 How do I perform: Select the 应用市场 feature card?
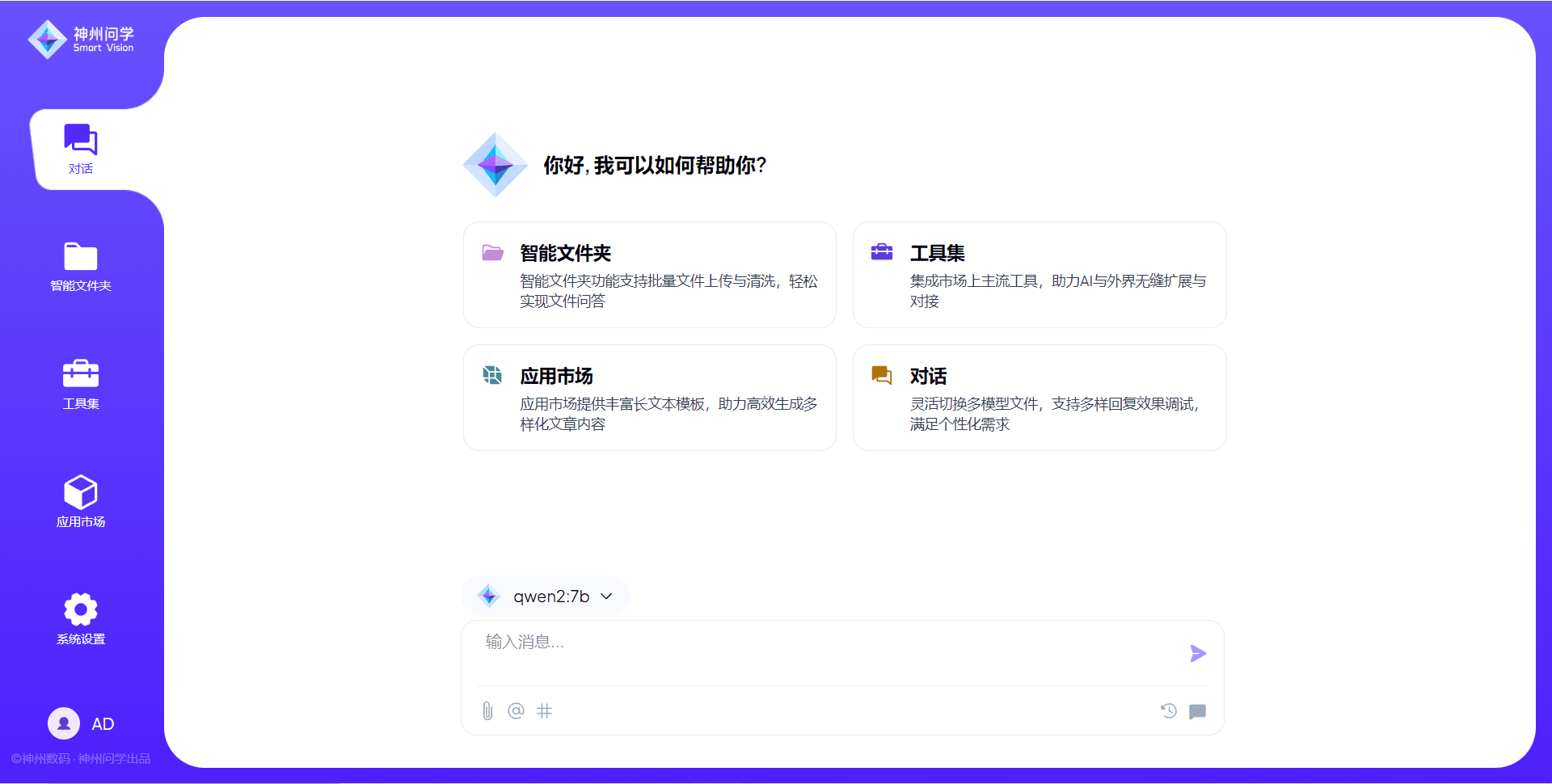(x=649, y=398)
